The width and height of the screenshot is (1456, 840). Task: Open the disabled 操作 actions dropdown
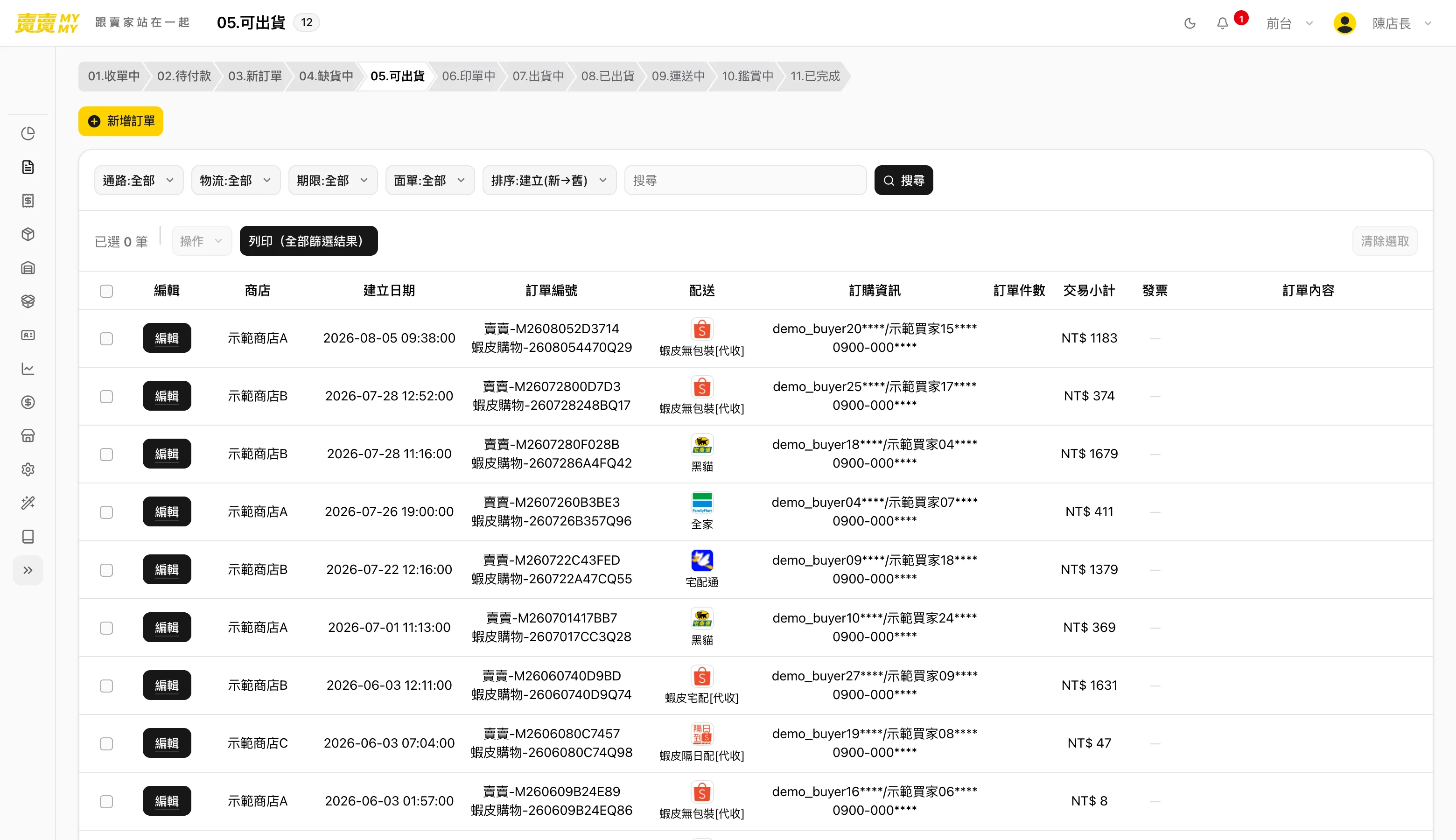click(x=201, y=241)
